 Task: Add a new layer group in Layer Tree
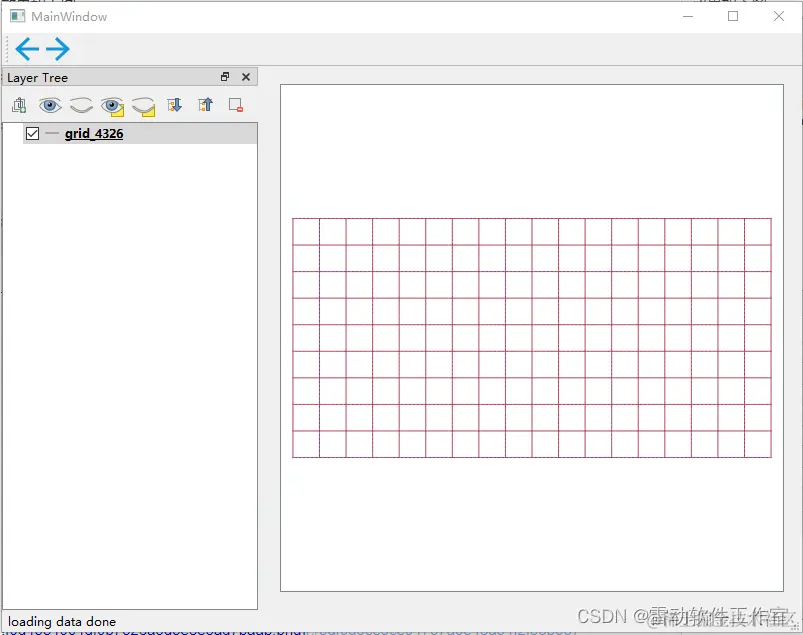pos(19,105)
